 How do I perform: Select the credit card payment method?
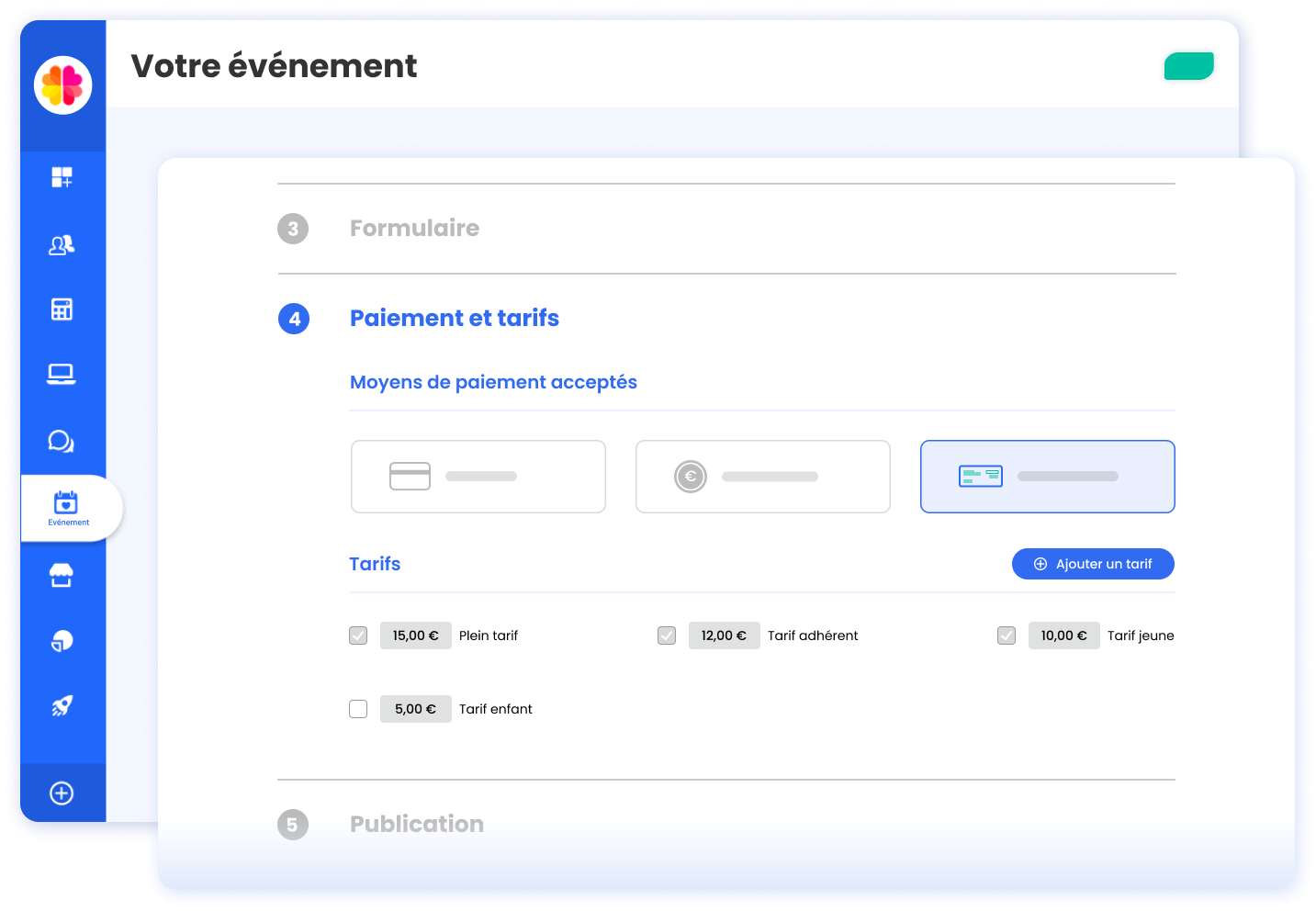pos(478,477)
